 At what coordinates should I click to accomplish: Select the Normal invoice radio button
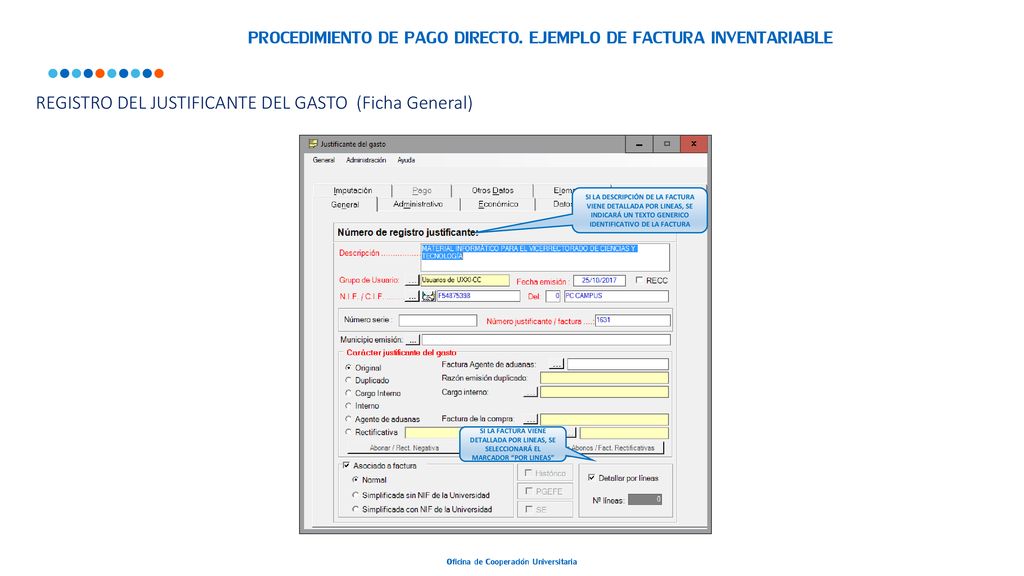point(356,480)
